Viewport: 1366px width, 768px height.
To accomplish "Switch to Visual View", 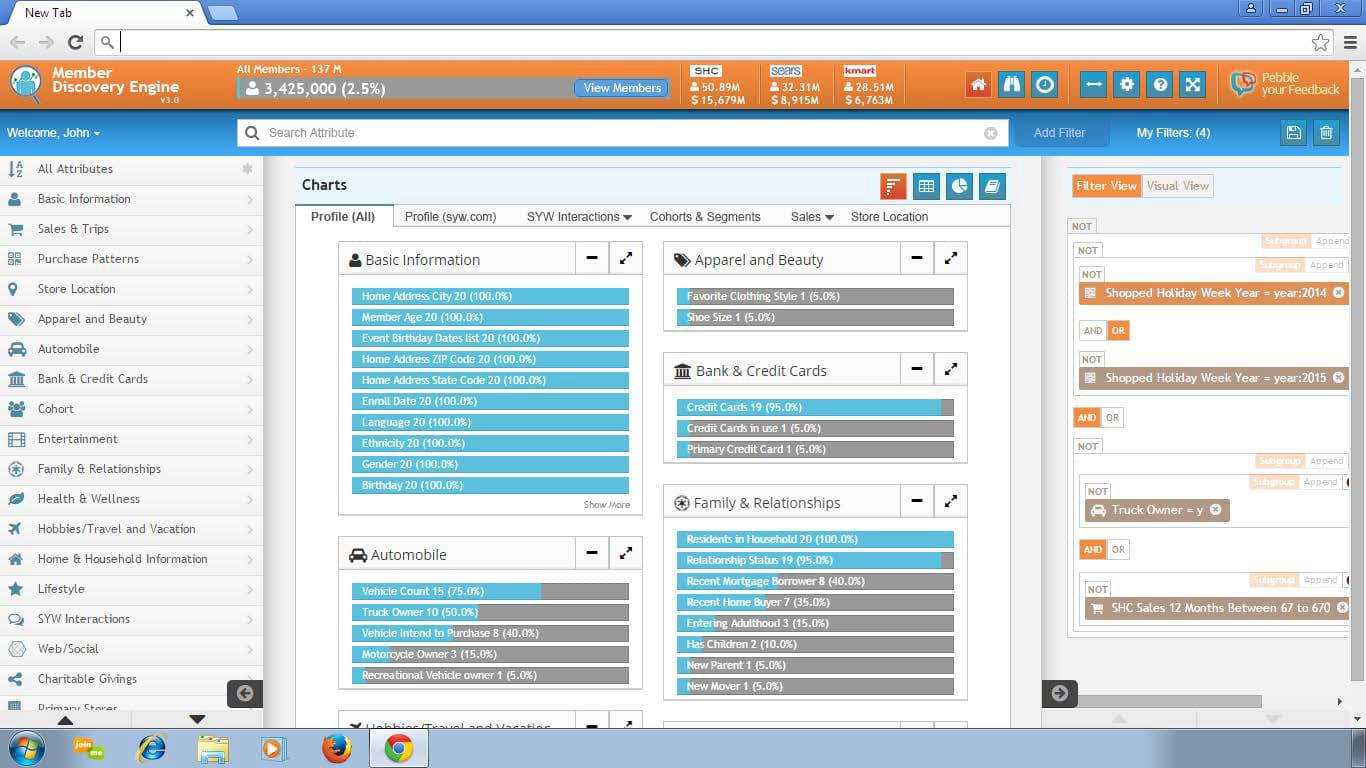I will (1177, 186).
